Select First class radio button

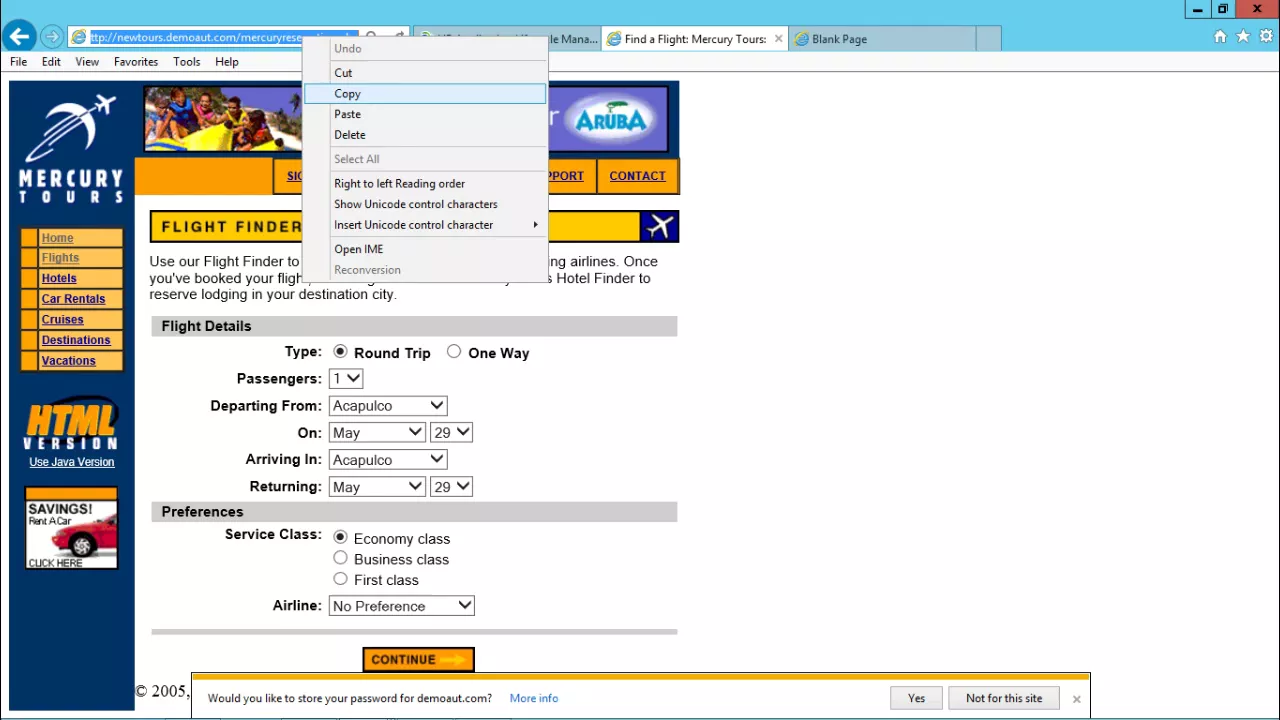click(340, 579)
